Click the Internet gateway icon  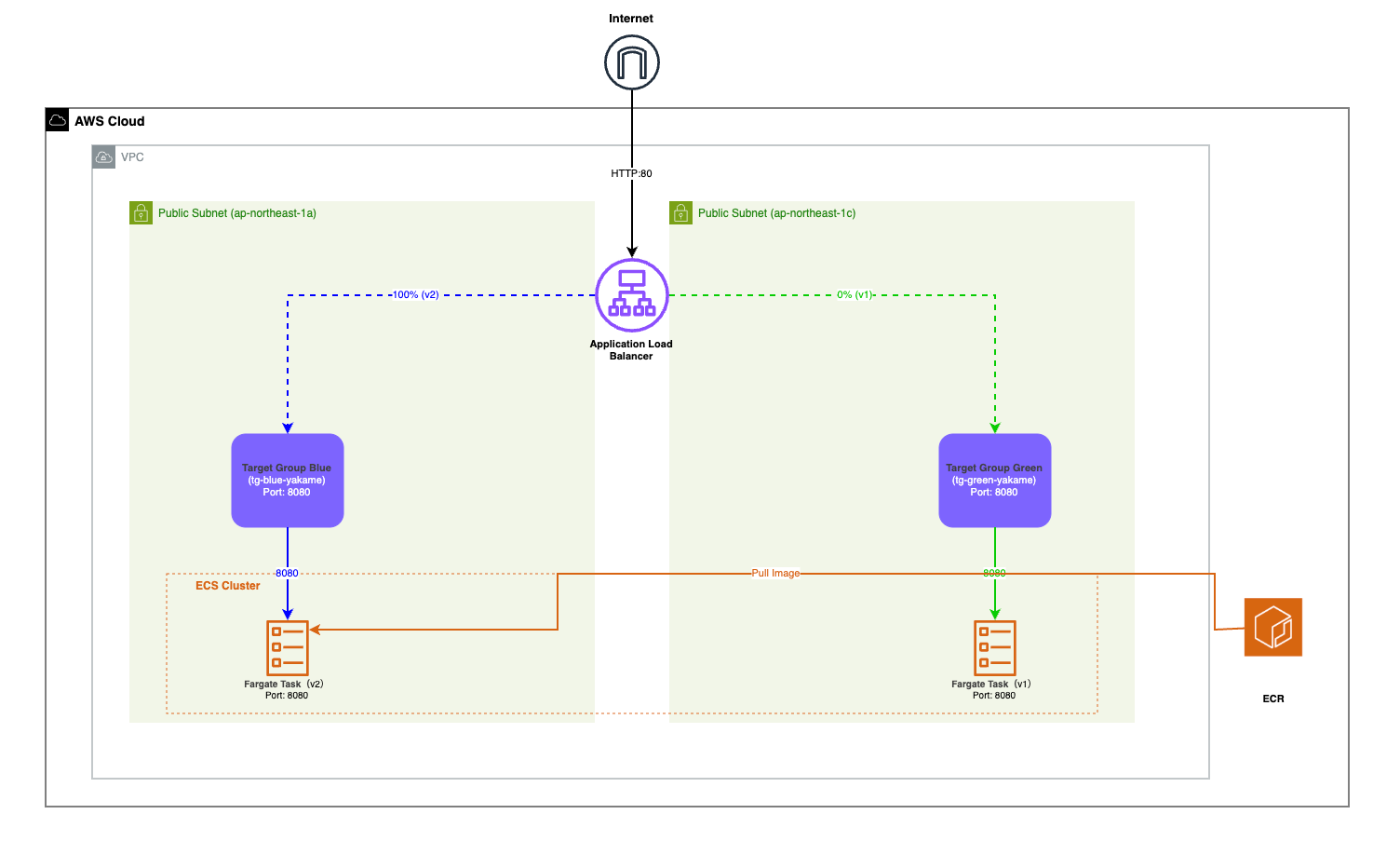[x=632, y=62]
